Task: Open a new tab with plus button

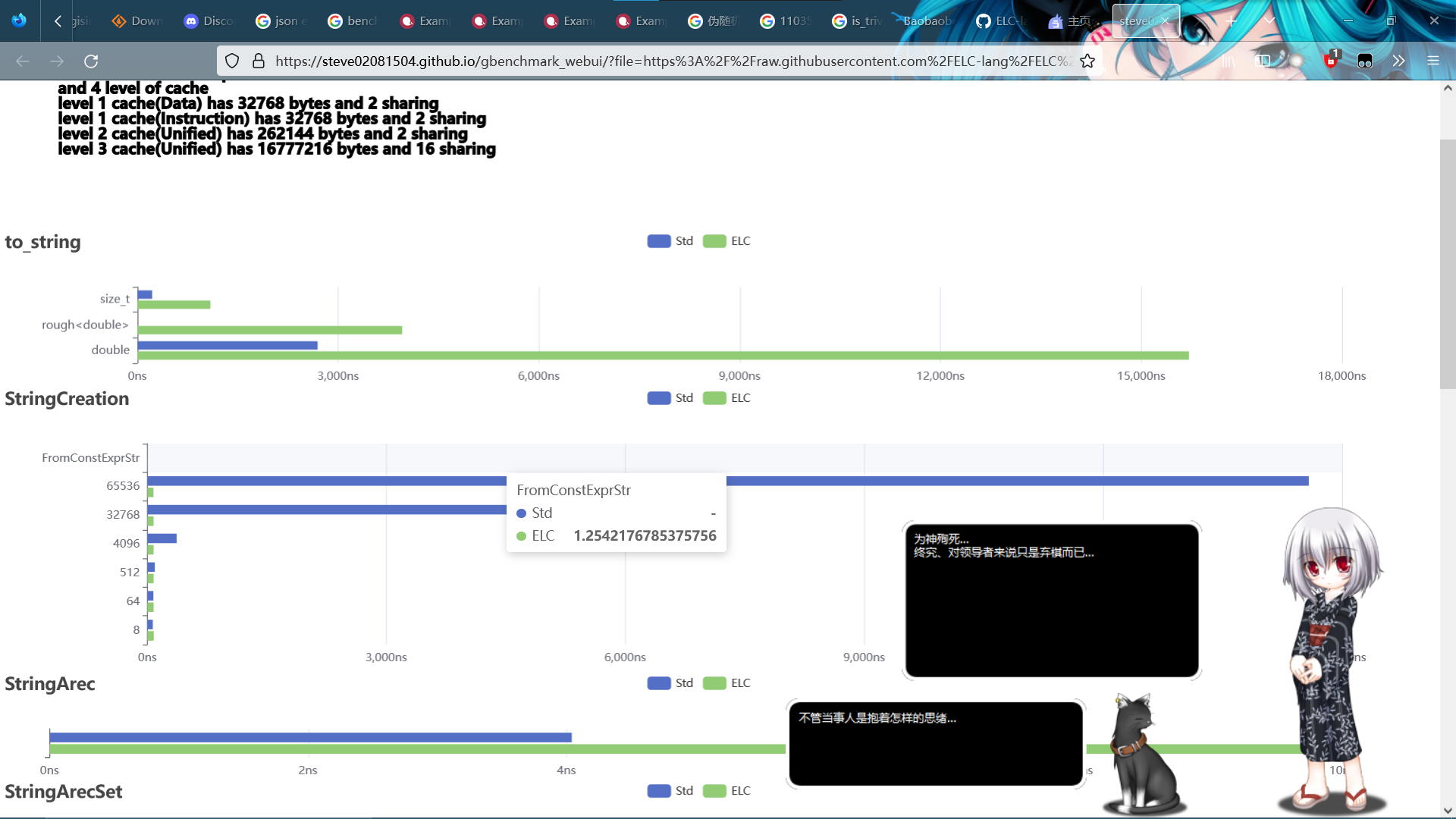Action: pyautogui.click(x=1231, y=21)
